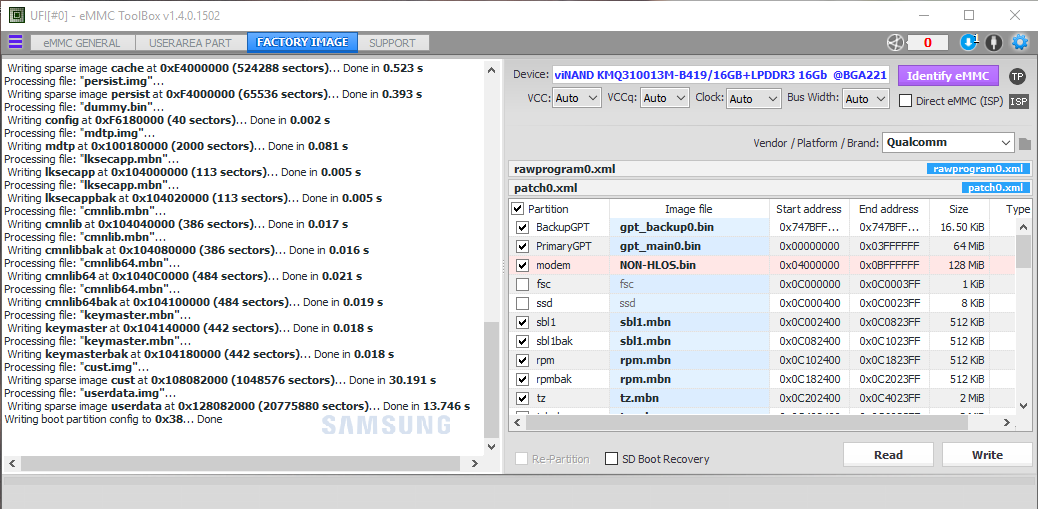
Task: Open the VCCq voltage dropdown
Action: pyautogui.click(x=665, y=99)
